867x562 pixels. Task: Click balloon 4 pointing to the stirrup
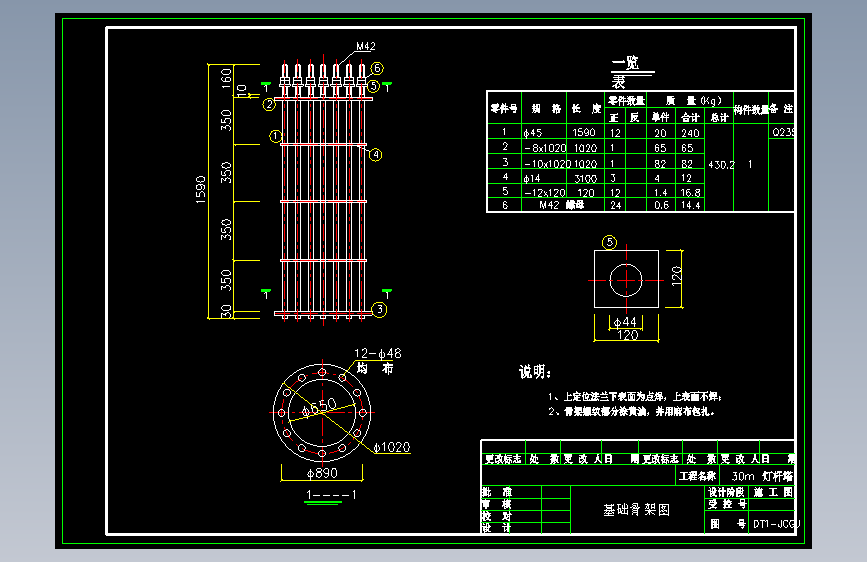tap(375, 155)
